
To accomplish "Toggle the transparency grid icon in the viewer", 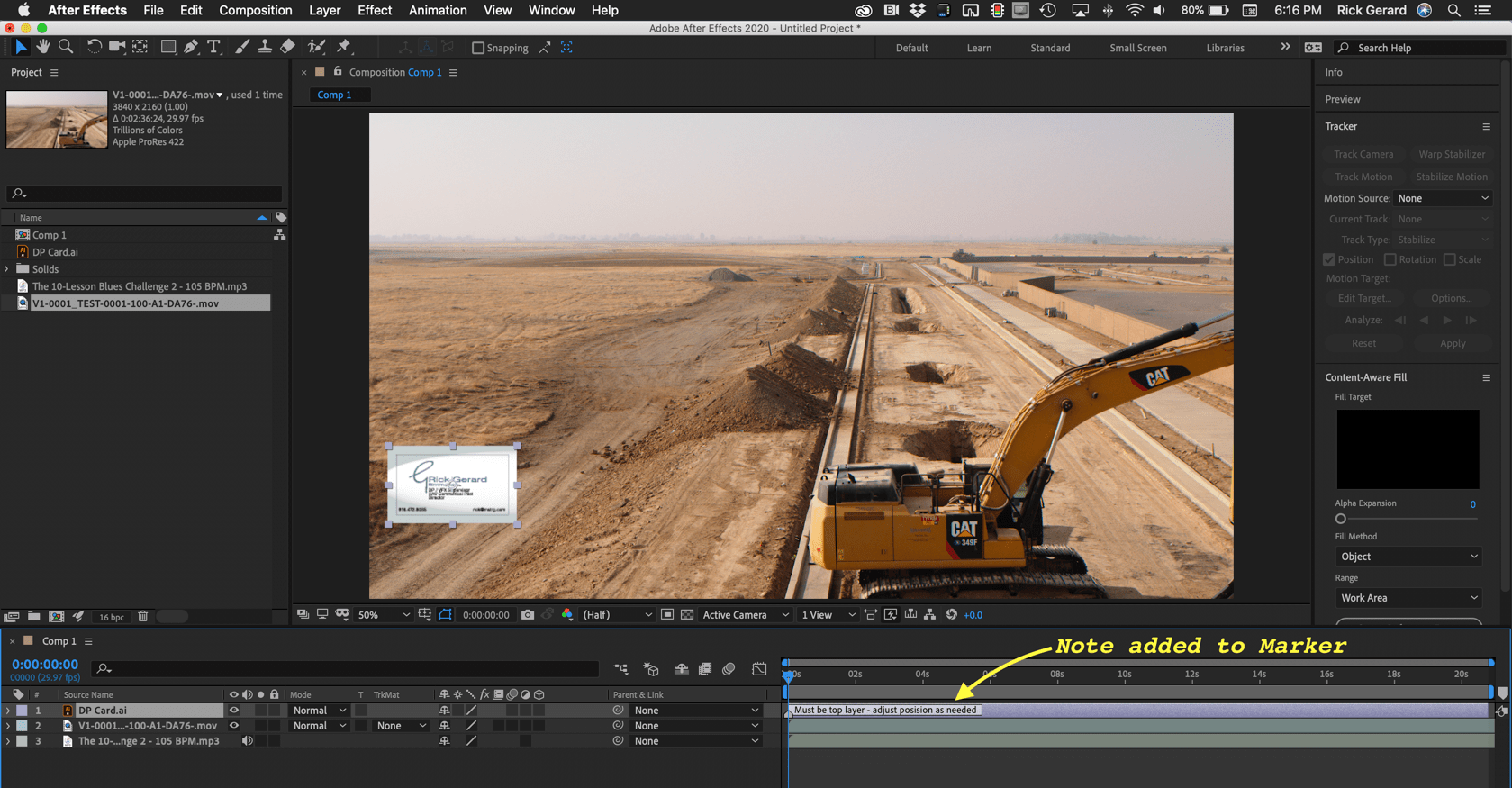I will [x=687, y=615].
